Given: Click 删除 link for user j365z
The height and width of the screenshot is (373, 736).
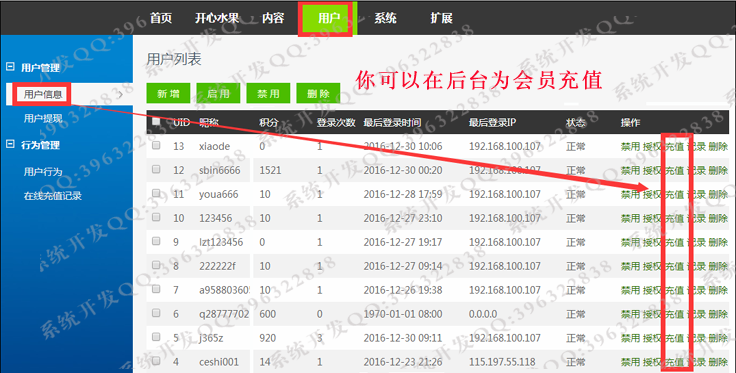Looking at the screenshot, I should tap(719, 338).
